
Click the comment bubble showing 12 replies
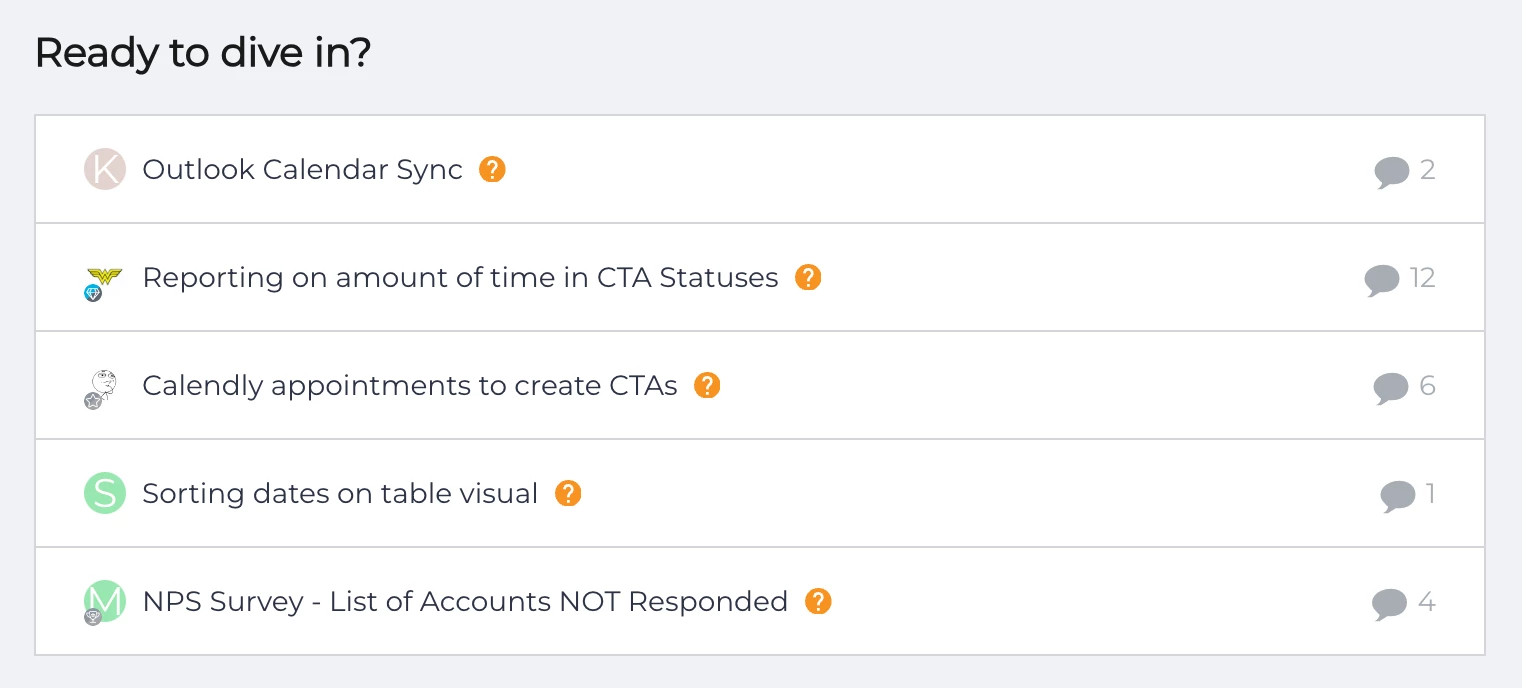pyautogui.click(x=1381, y=280)
